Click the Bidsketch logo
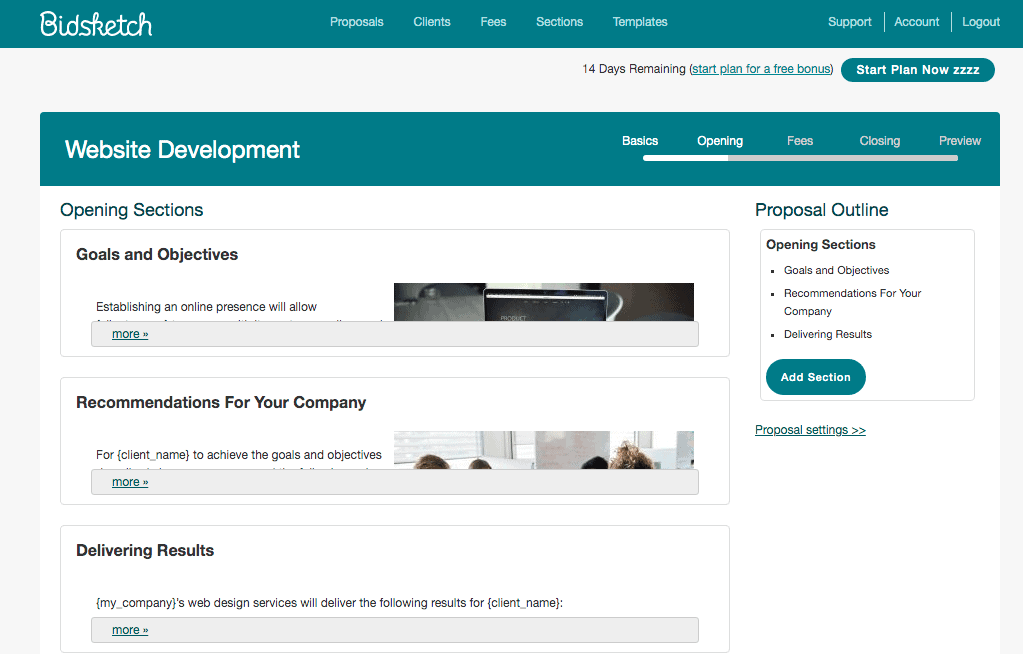This screenshot has width=1023, height=654. (x=96, y=23)
